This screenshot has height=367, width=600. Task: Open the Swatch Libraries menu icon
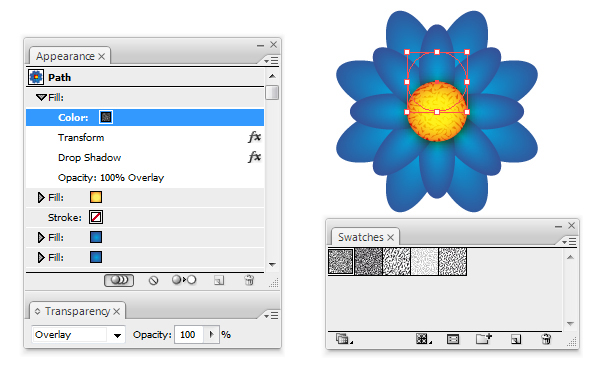click(x=344, y=339)
